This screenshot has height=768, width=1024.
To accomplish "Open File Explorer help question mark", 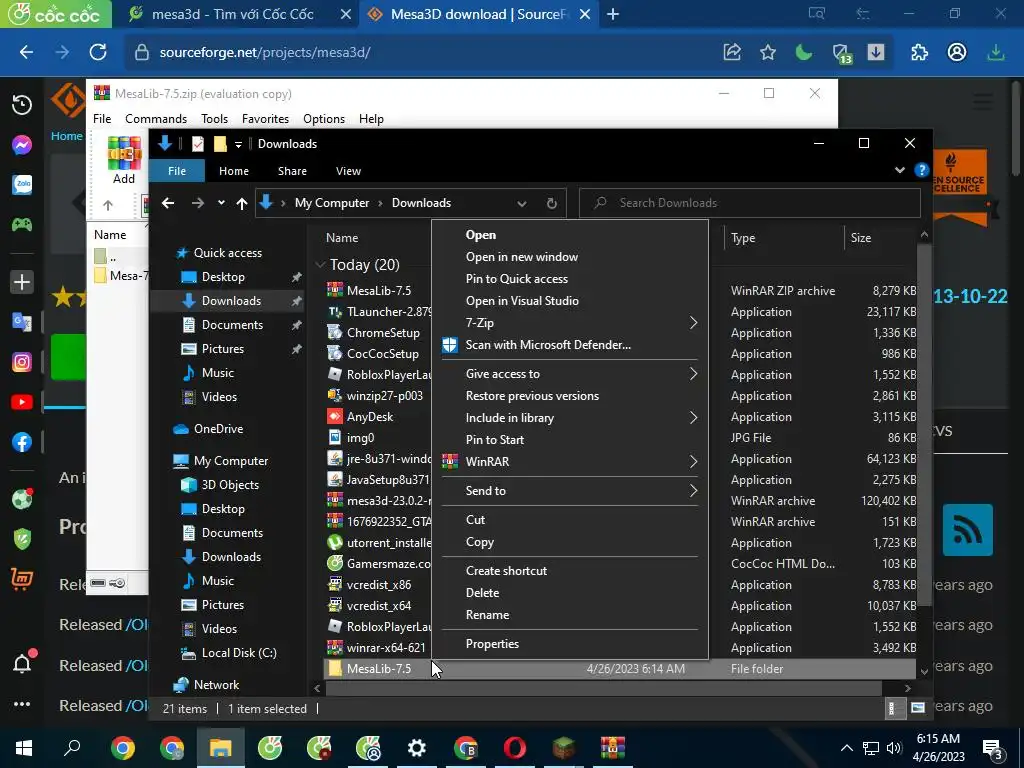I will 921,170.
